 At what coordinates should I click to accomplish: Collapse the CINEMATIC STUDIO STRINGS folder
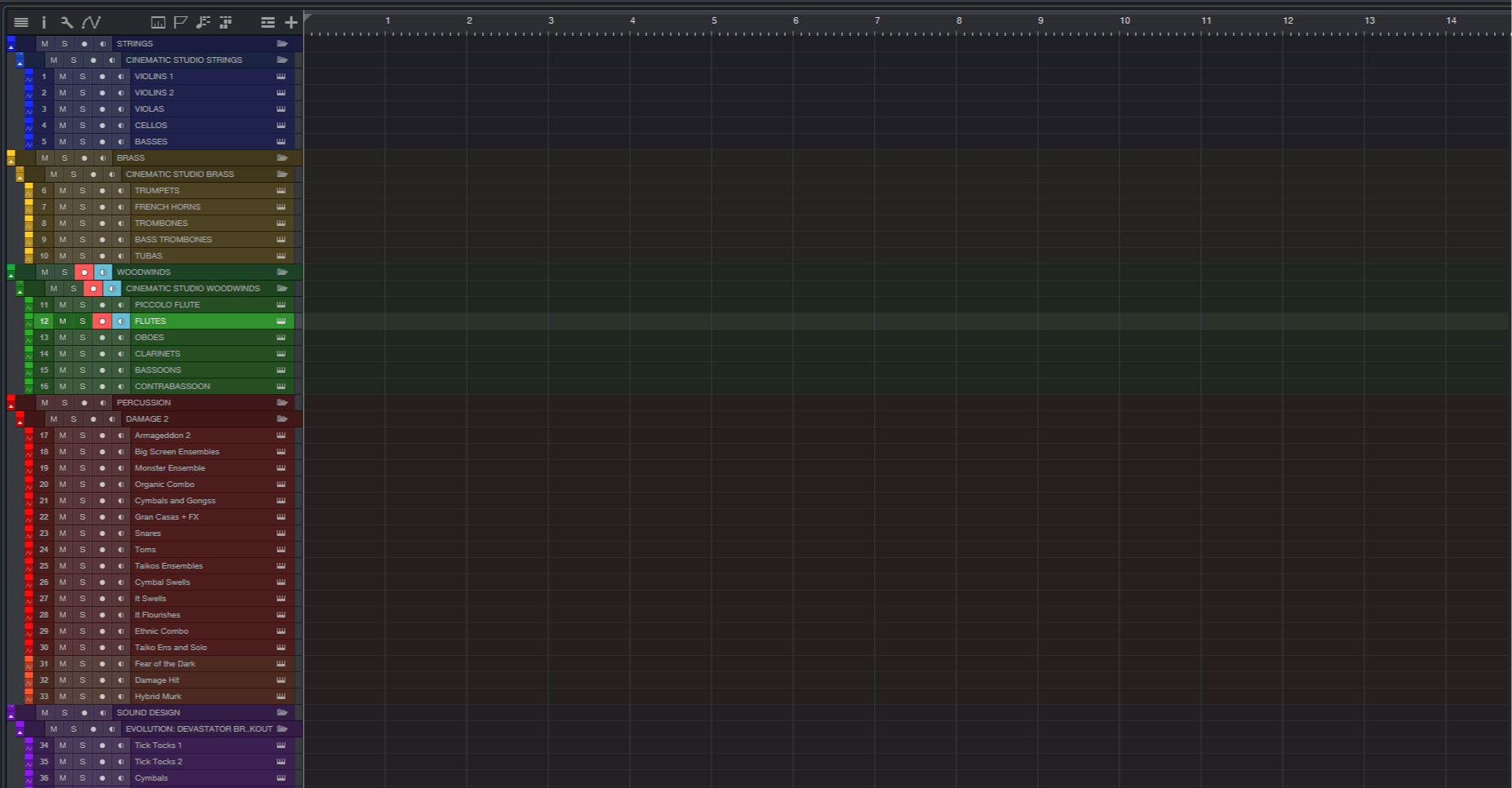click(x=20, y=64)
